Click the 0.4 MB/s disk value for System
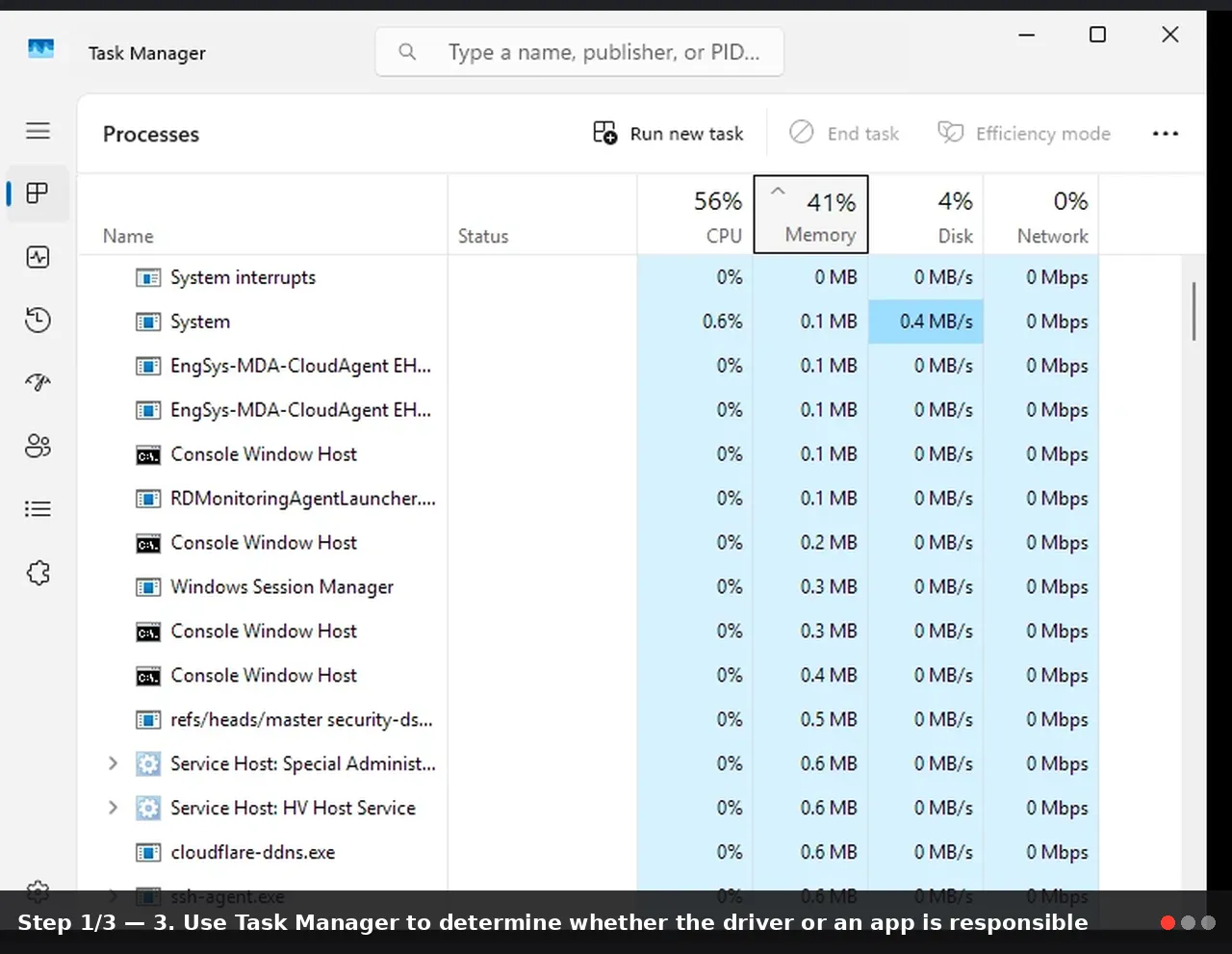 coord(926,322)
